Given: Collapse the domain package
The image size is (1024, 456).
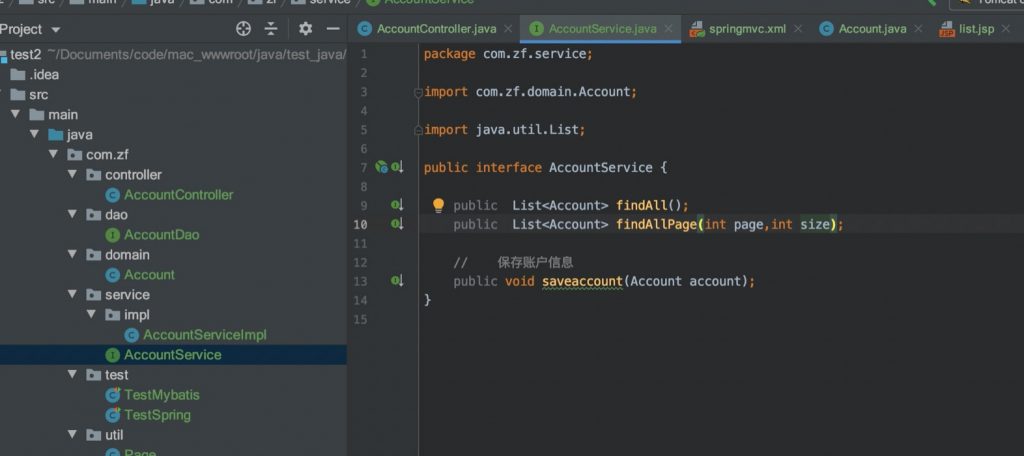Looking at the screenshot, I should tap(72, 255).
